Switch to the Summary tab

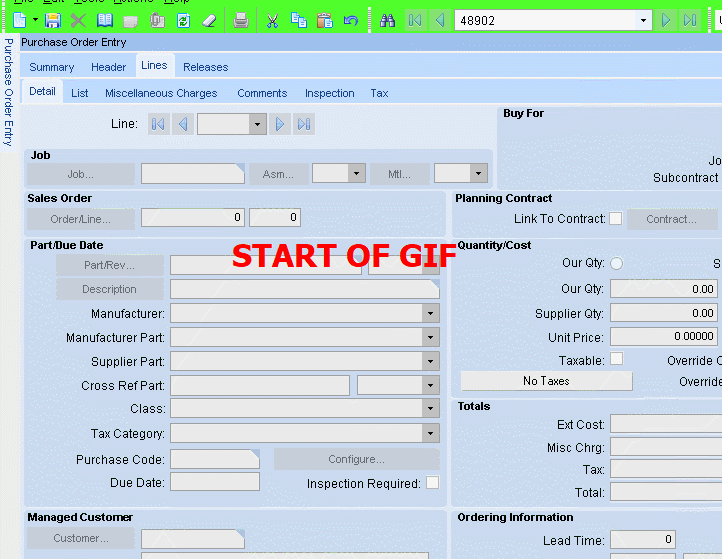click(x=52, y=67)
